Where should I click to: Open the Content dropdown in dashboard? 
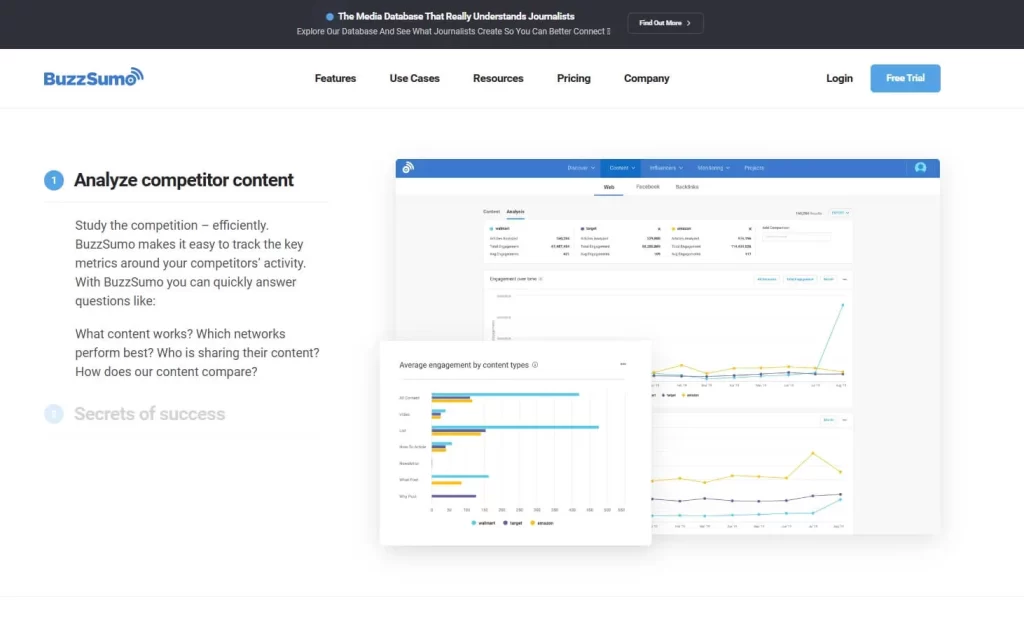(x=622, y=168)
